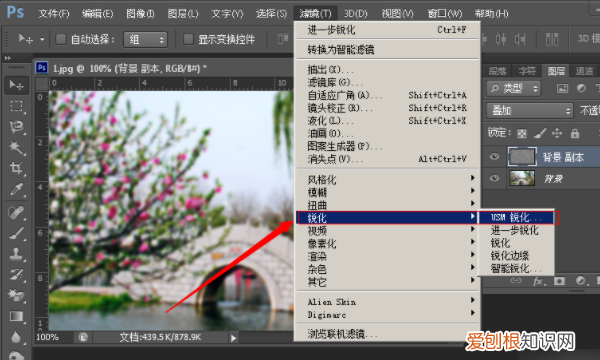The width and height of the screenshot is (600, 360).
Task: Open the 组 auto-select dropdown
Action: 145,39
